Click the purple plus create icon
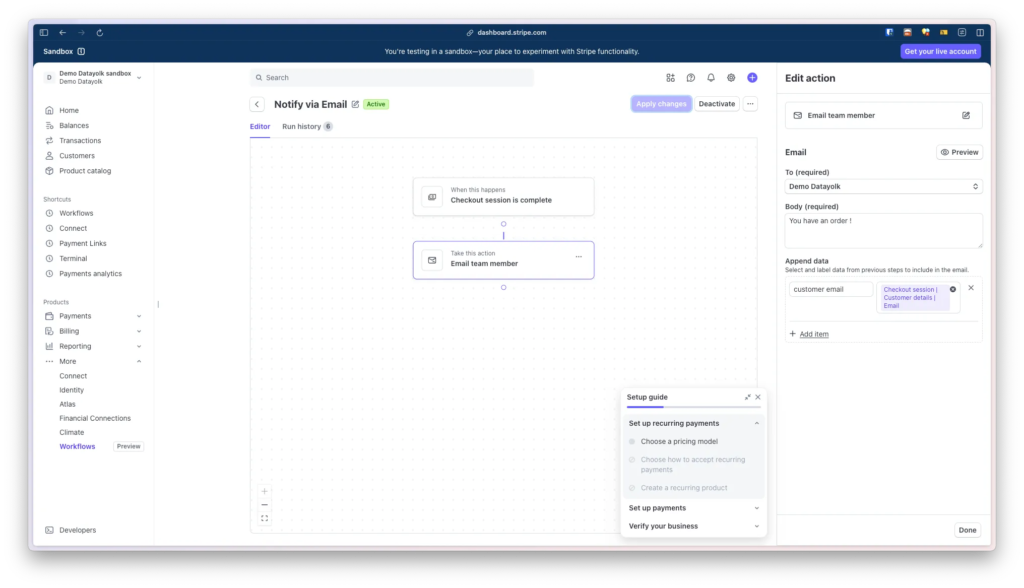Viewport: 1024px width, 588px height. point(752,78)
